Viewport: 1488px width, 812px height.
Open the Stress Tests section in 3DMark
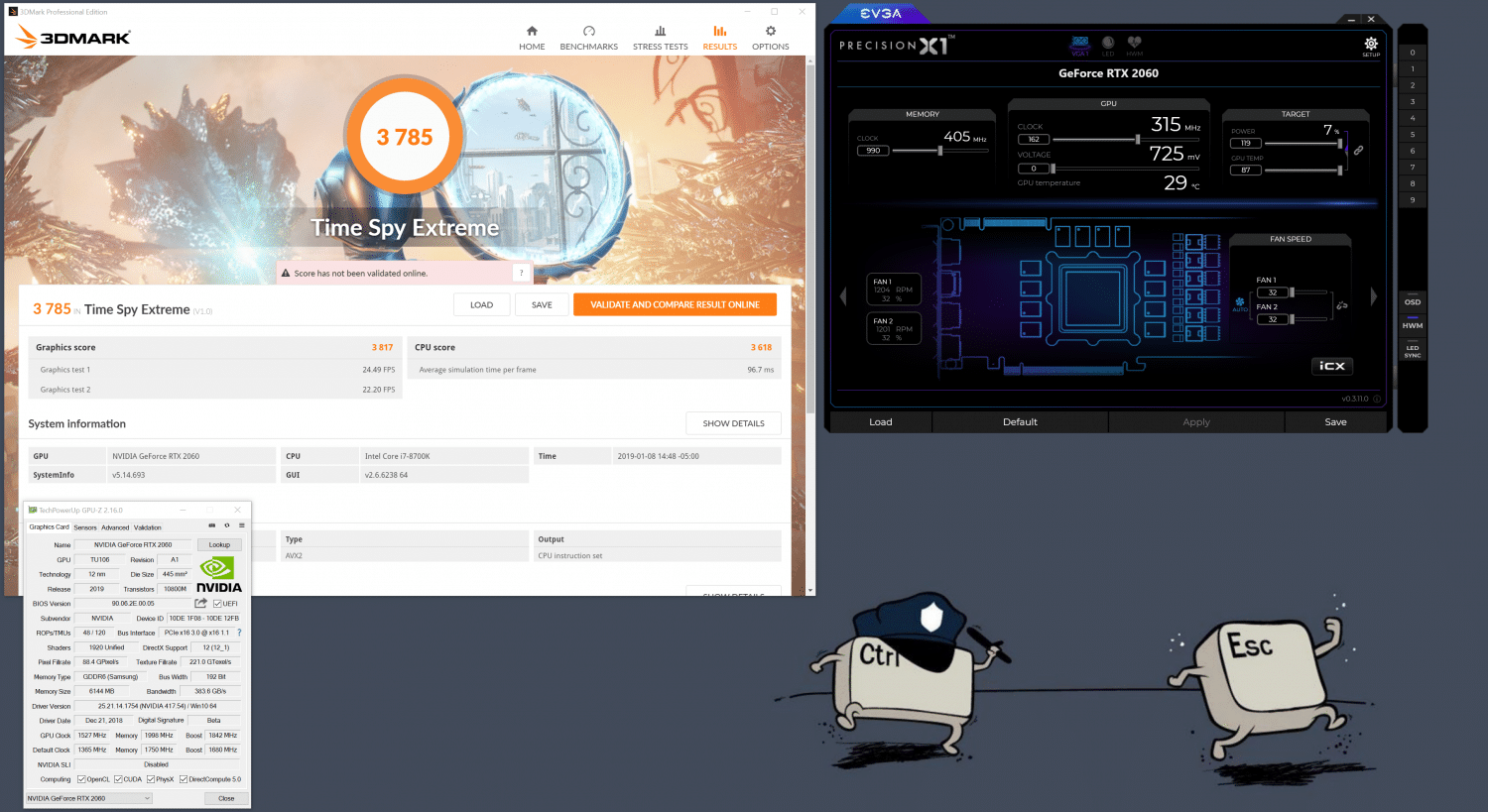661,38
